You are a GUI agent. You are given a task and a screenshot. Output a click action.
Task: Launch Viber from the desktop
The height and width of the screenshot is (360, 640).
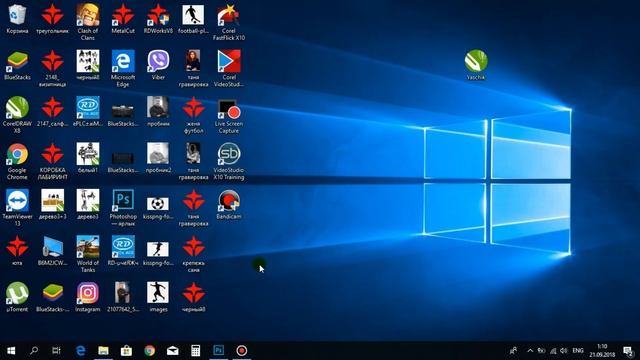click(158, 65)
